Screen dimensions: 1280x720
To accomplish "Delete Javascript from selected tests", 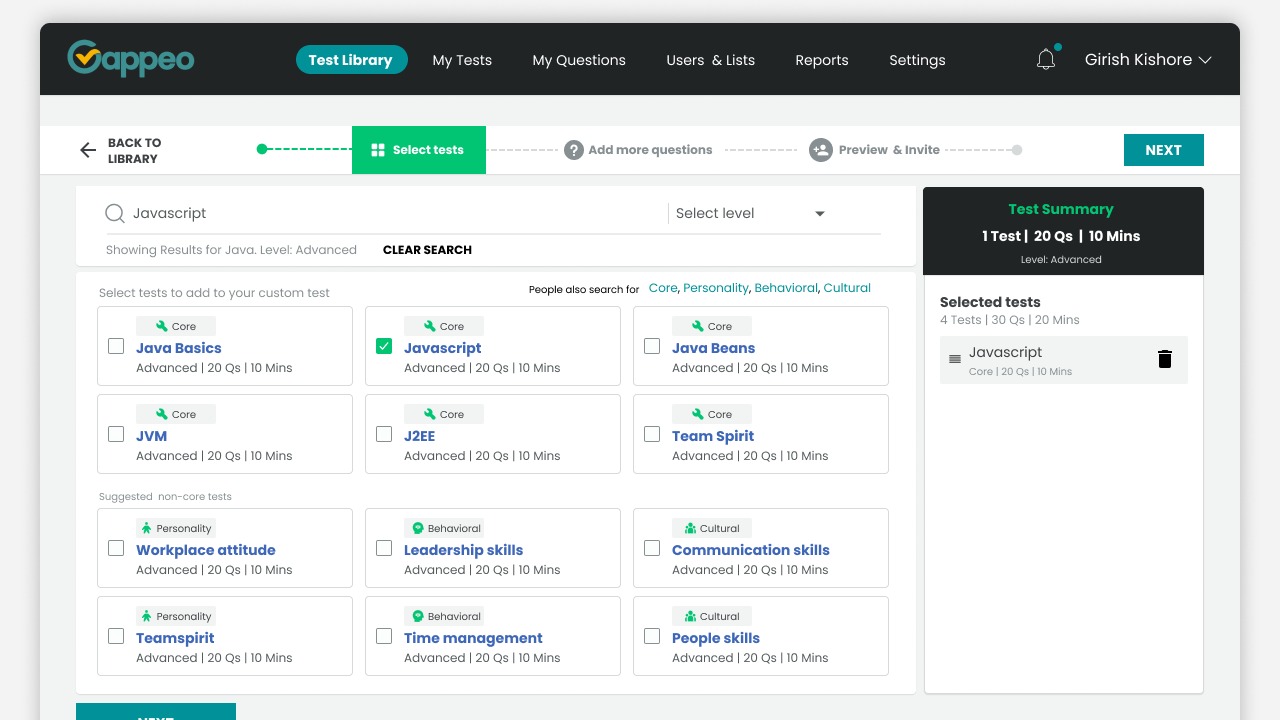I will pos(1165,359).
